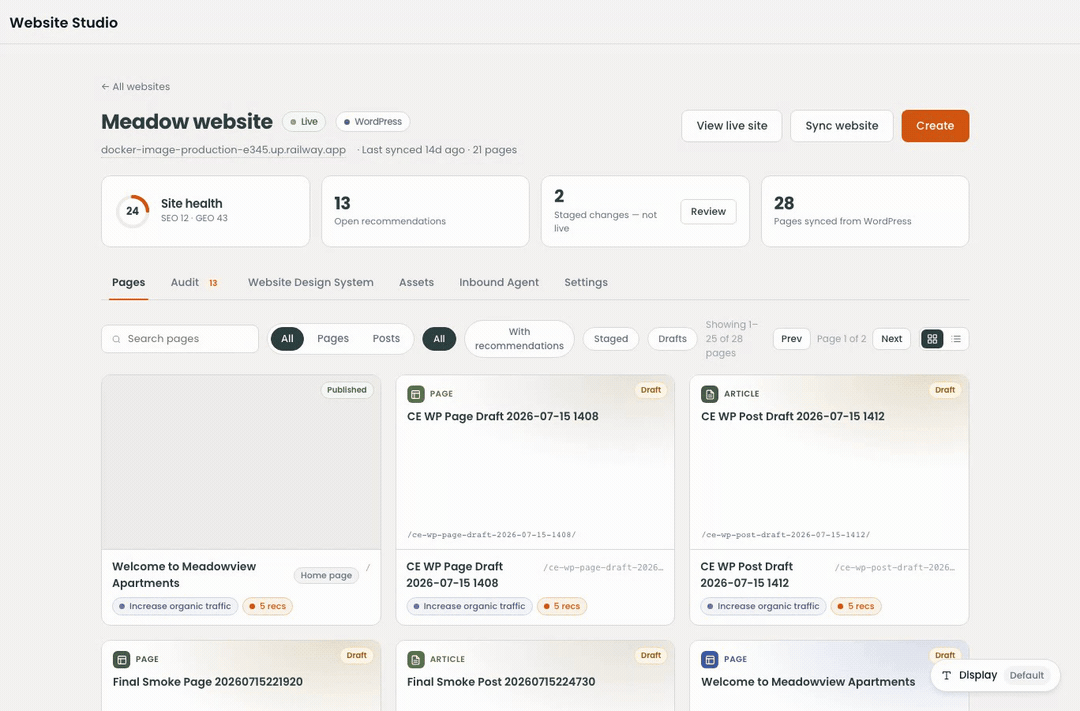Select the All status filter pill
The height and width of the screenshot is (711, 1080).
[x=439, y=339]
